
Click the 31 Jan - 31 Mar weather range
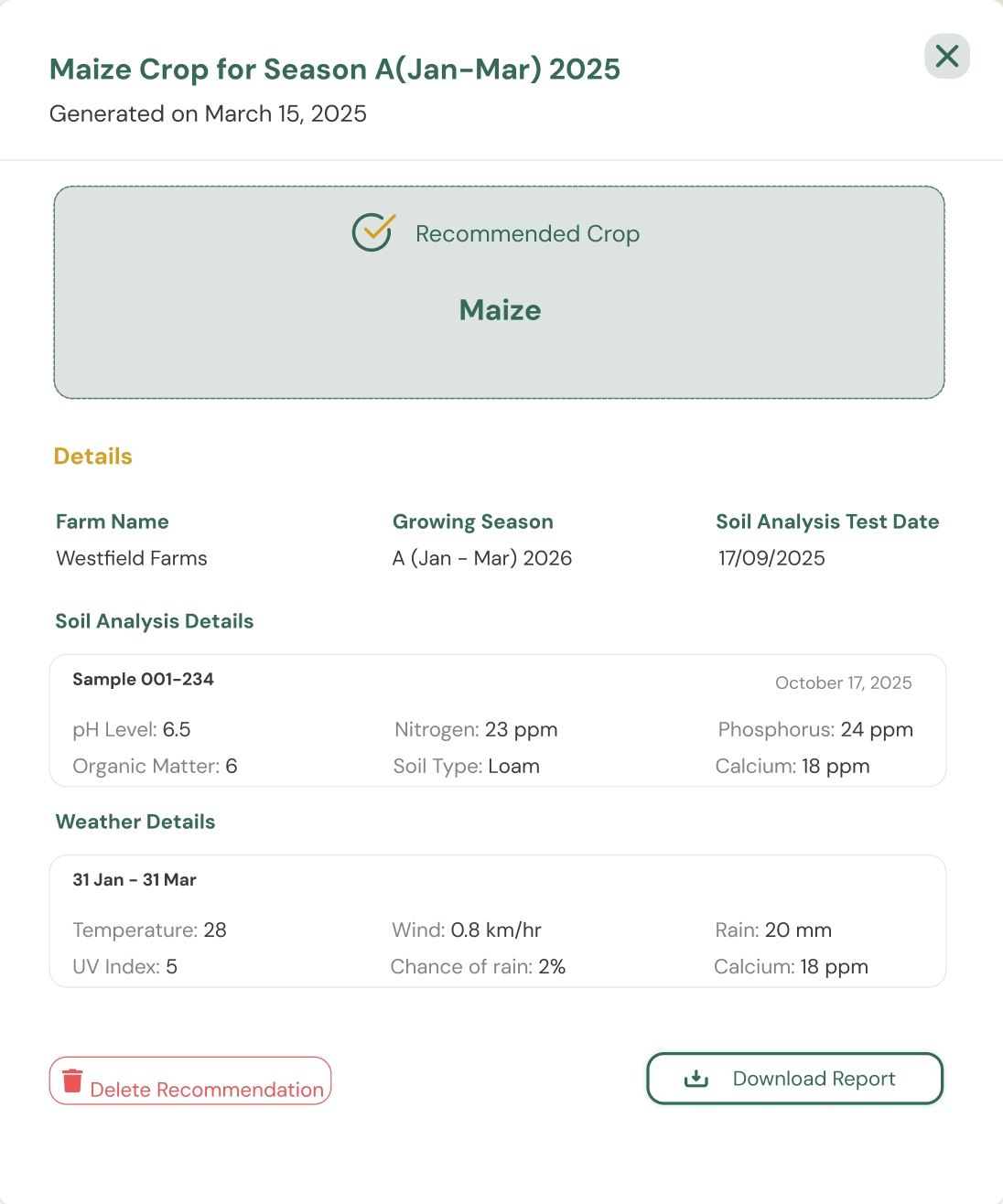(x=135, y=879)
